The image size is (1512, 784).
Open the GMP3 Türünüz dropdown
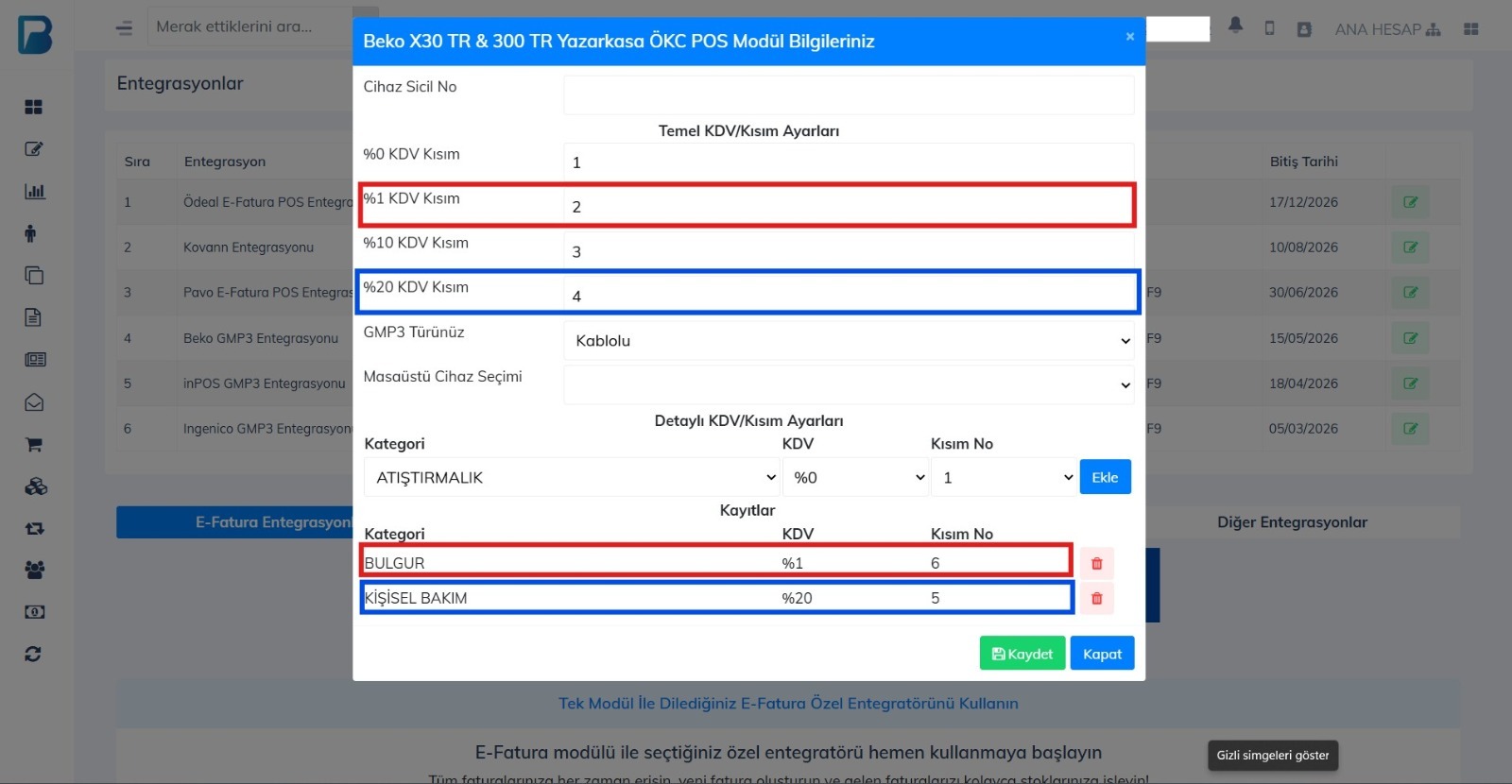[849, 341]
